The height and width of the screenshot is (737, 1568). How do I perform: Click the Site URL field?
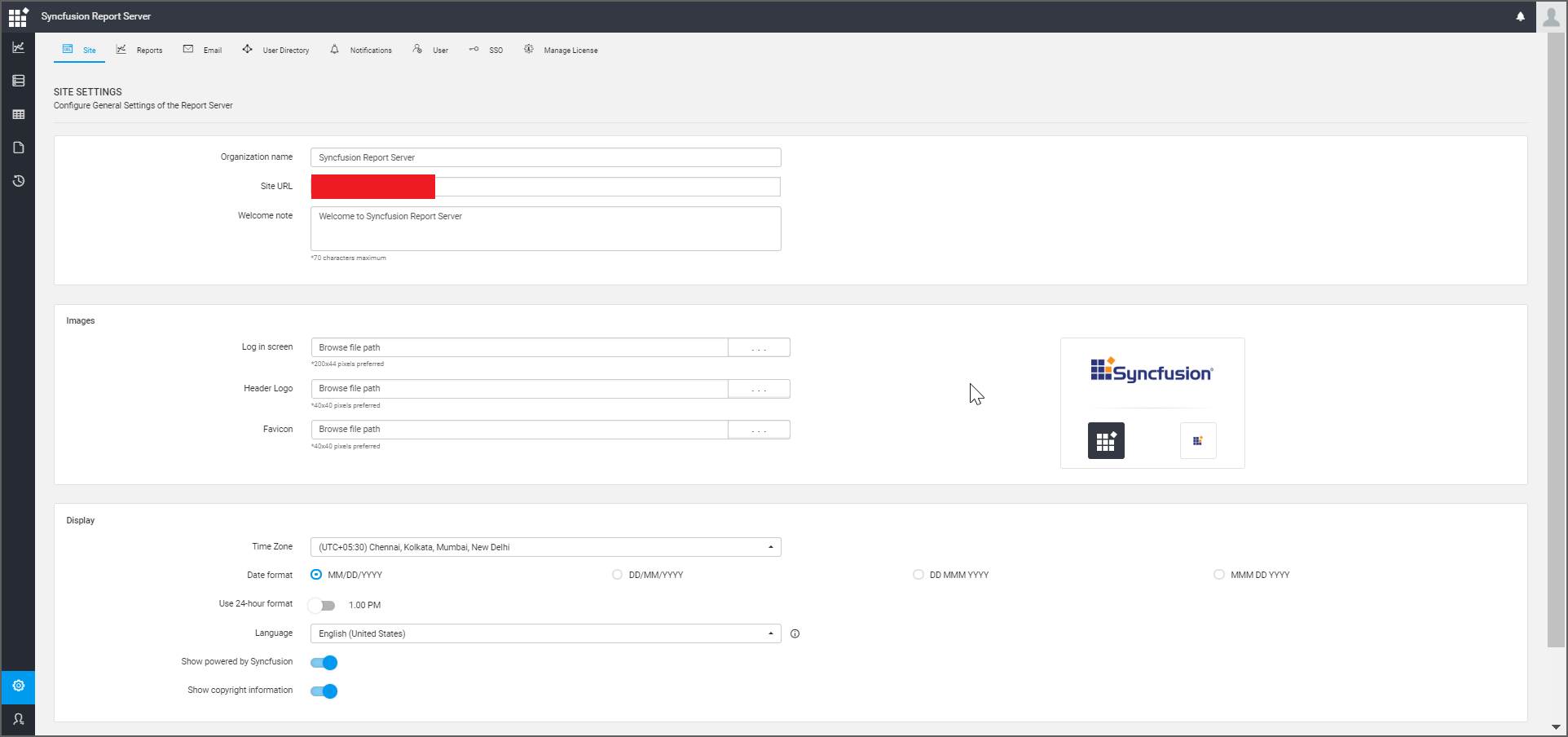[x=545, y=187]
